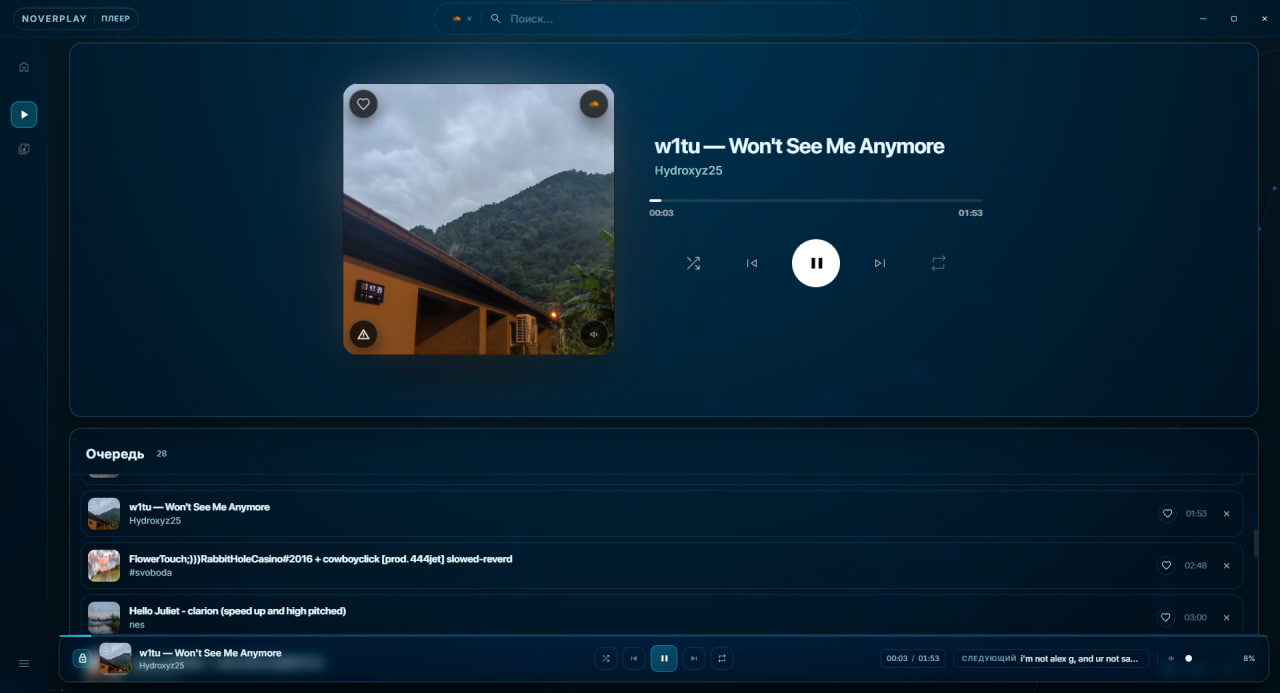Enable repeat mode in the mini player
The width and height of the screenshot is (1280, 693).
point(722,658)
